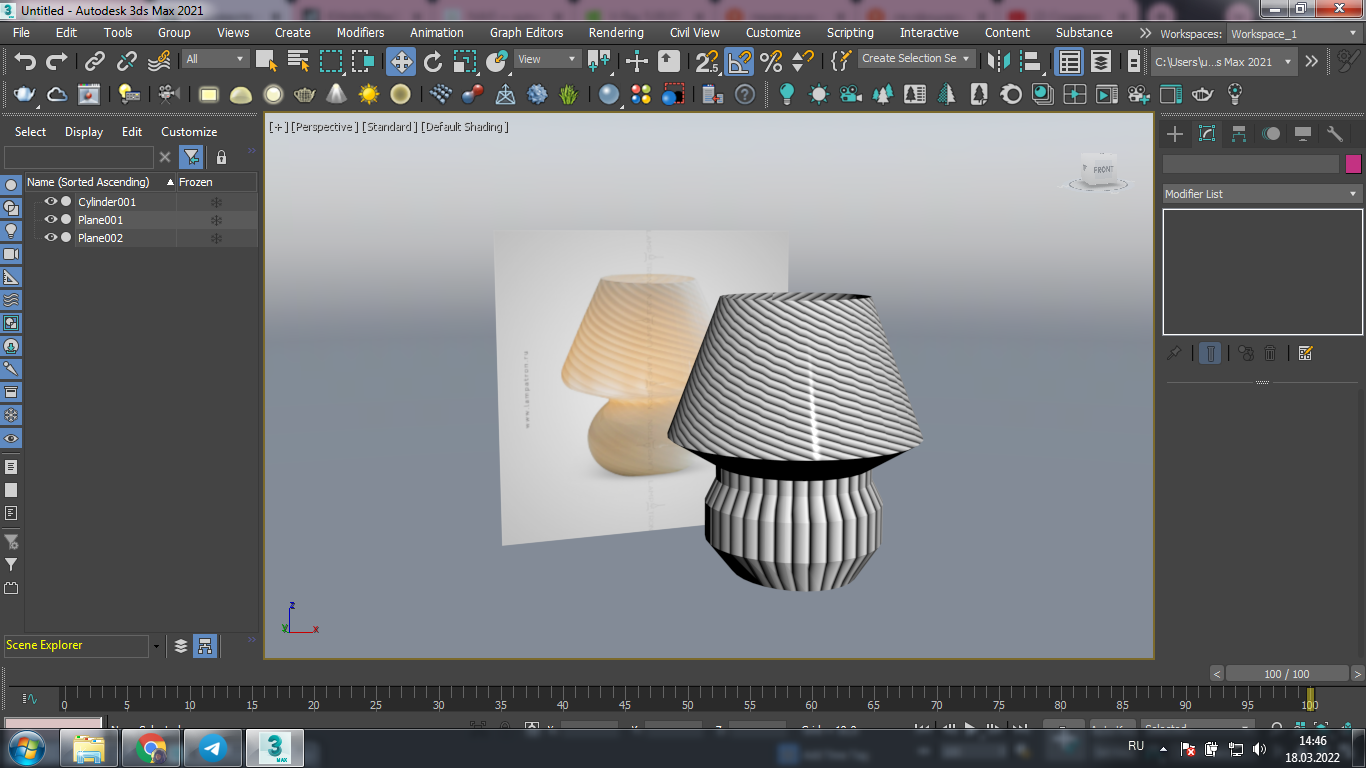The image size is (1366, 768).
Task: Click the Default Shading viewport label
Action: pyautogui.click(x=464, y=127)
